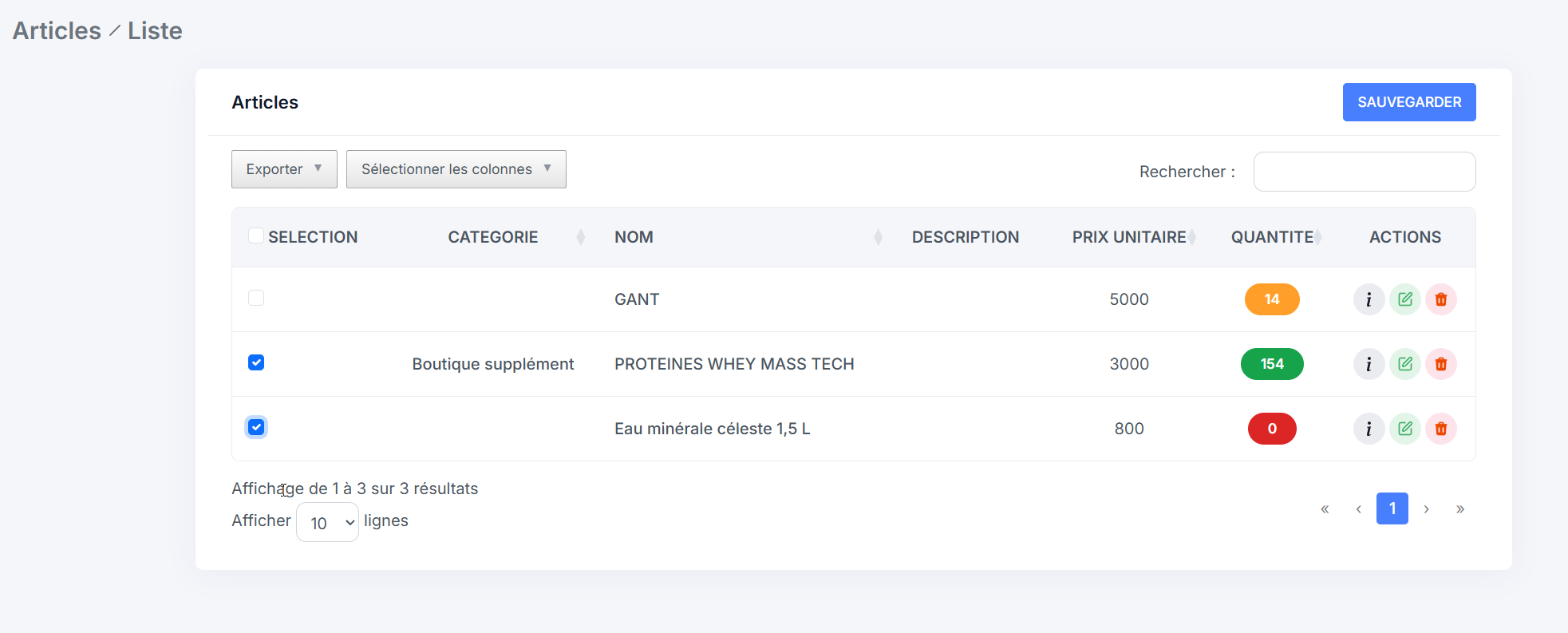The height and width of the screenshot is (633, 1568).
Task: Open info for PROTEINES WHEY MASS TECH
Action: (x=1369, y=364)
